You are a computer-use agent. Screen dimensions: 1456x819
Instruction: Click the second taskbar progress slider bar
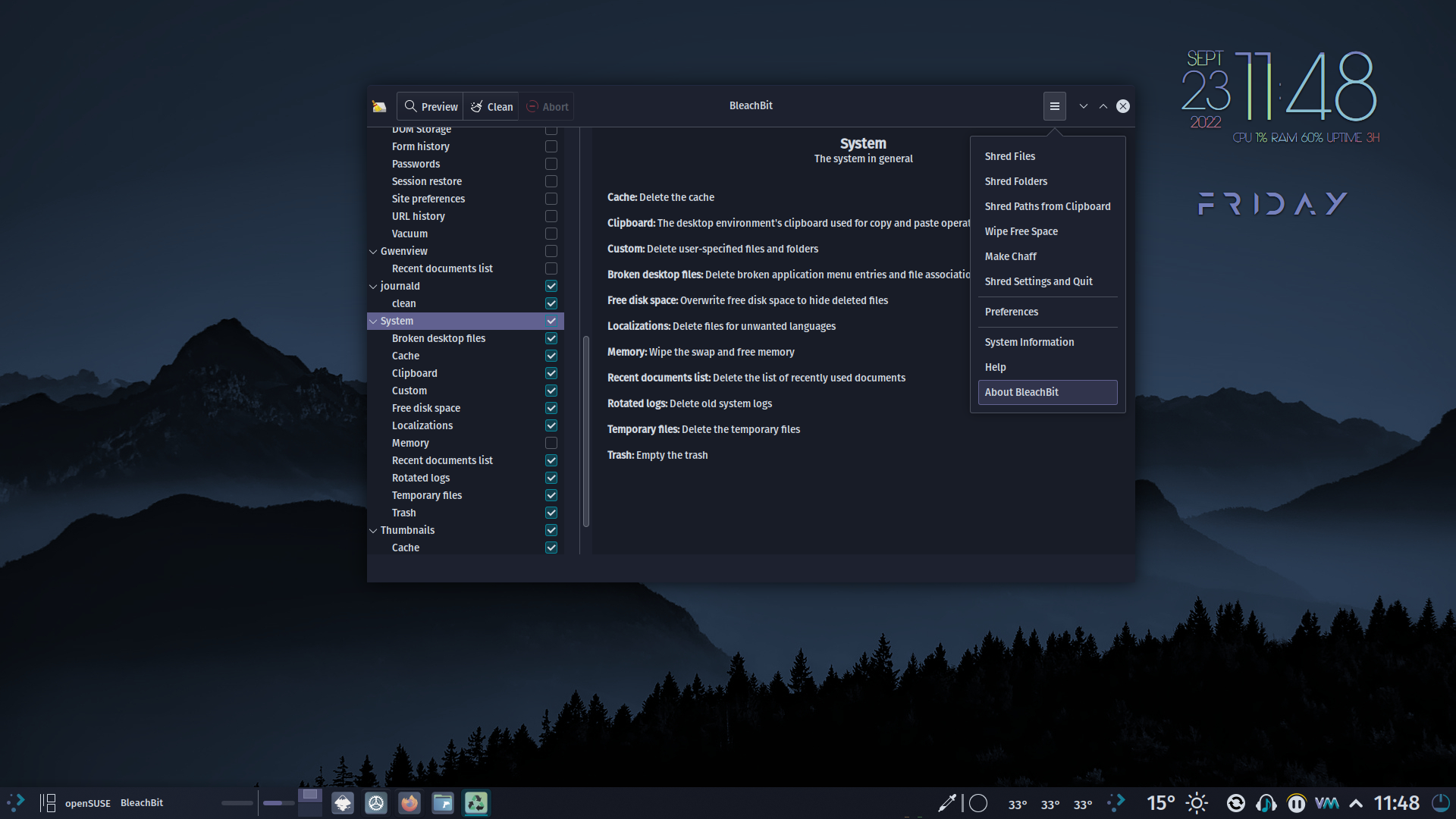(x=278, y=802)
